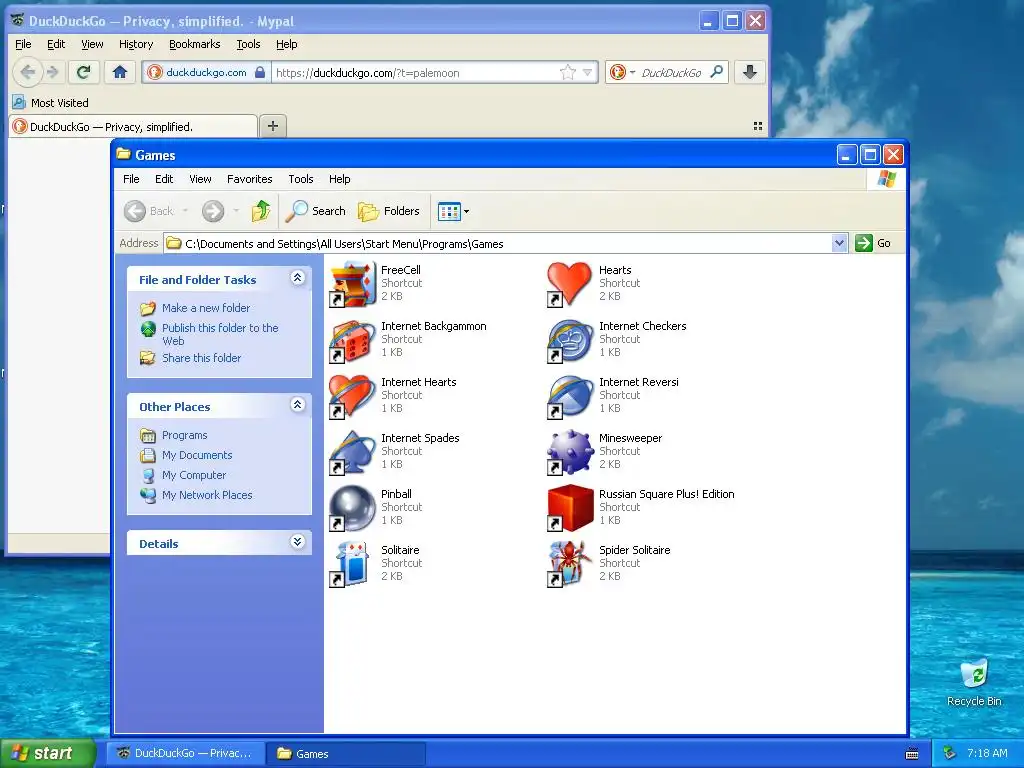The width and height of the screenshot is (1024, 768).
Task: Select the Hearts shortcut icon
Action: (569, 284)
